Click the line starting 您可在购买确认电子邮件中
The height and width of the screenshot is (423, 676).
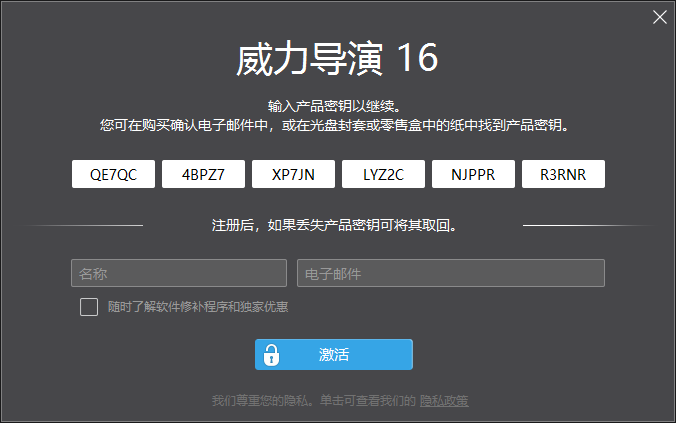click(x=335, y=125)
